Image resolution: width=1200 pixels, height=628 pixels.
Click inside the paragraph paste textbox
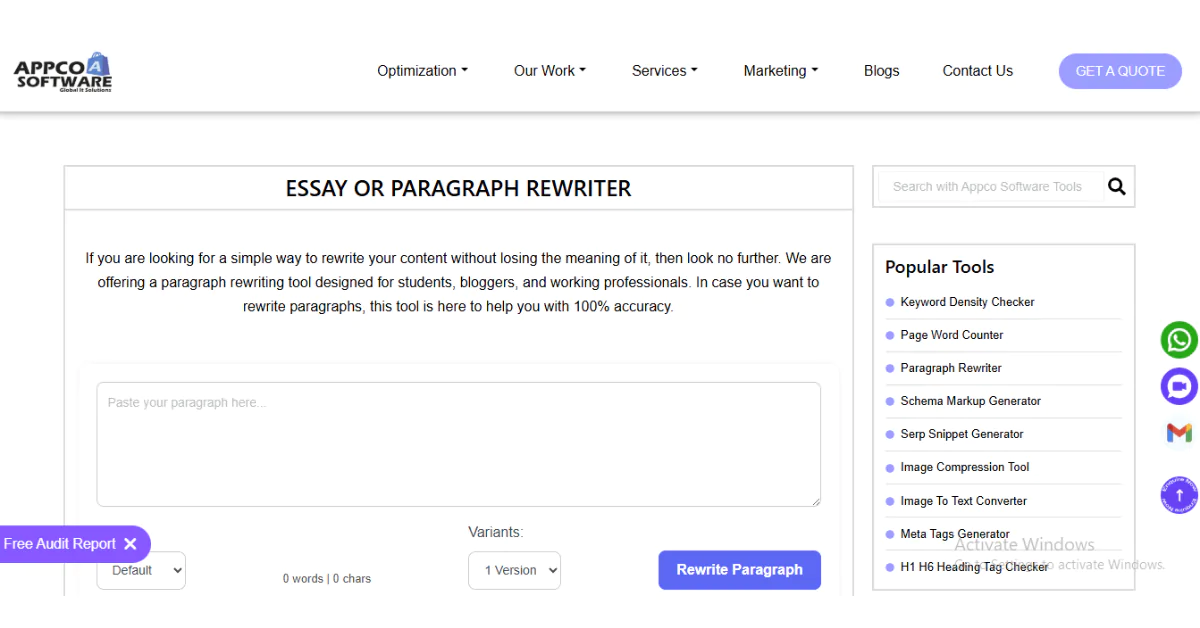click(457, 443)
